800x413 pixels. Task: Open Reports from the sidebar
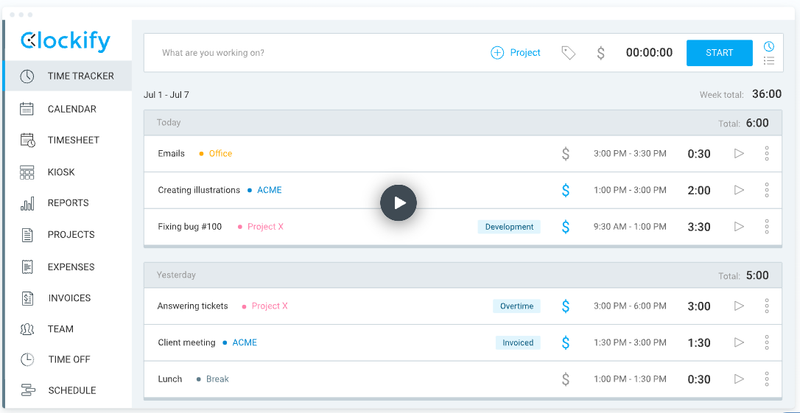[x=68, y=203]
